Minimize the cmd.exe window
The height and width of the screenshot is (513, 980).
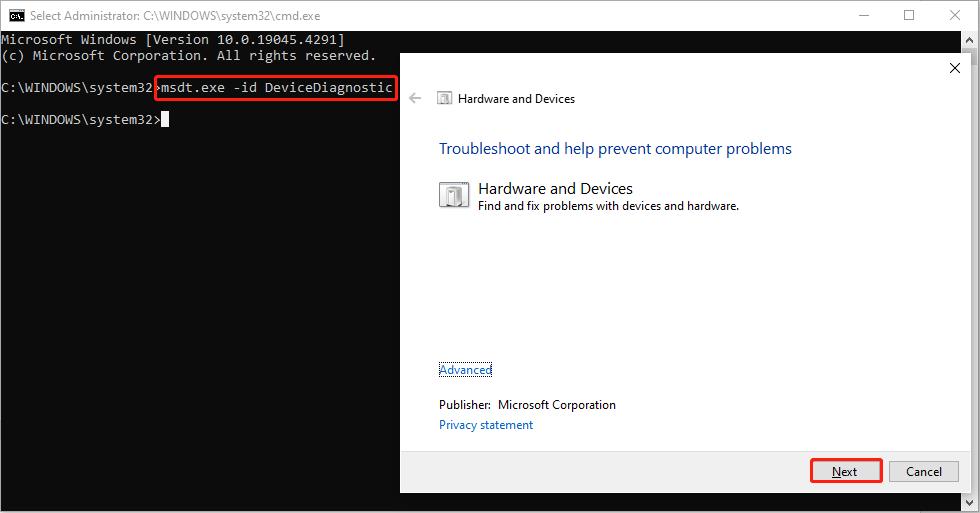point(864,16)
